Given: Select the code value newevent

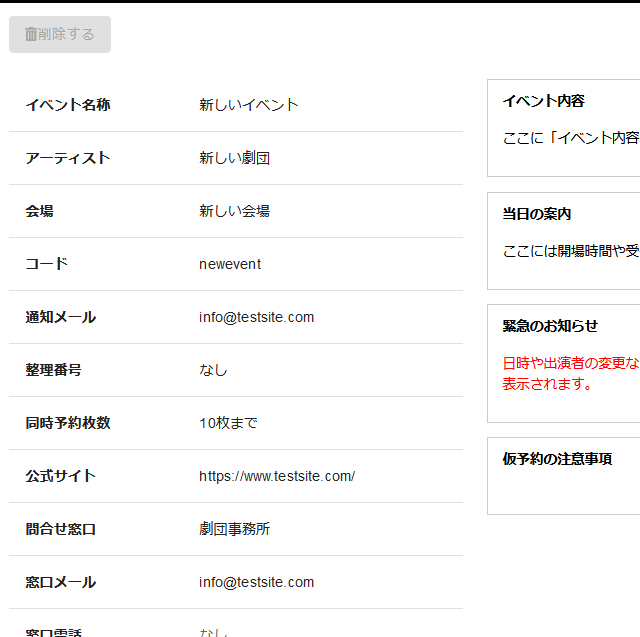Looking at the screenshot, I should point(230,264).
